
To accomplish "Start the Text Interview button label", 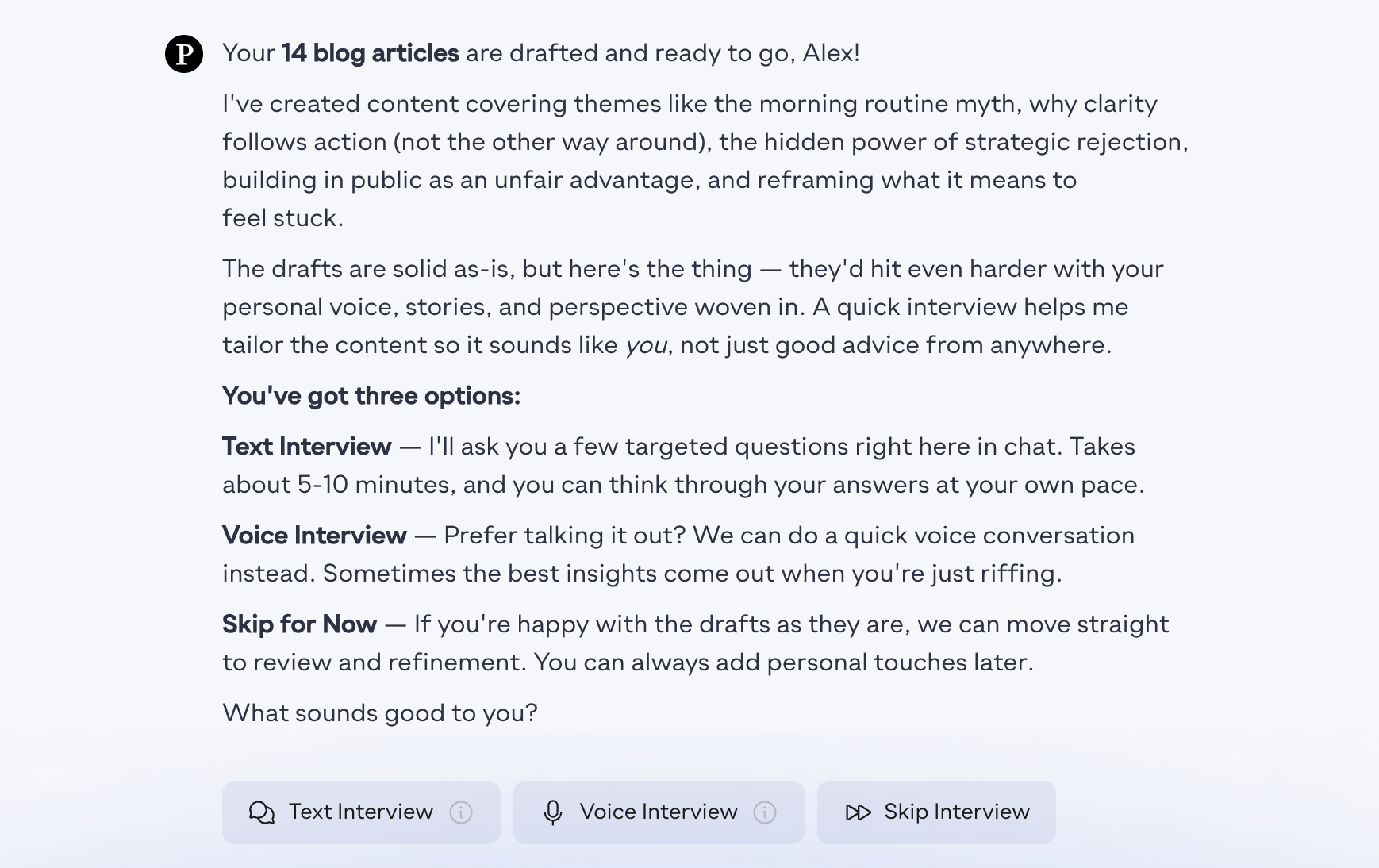I will click(360, 812).
